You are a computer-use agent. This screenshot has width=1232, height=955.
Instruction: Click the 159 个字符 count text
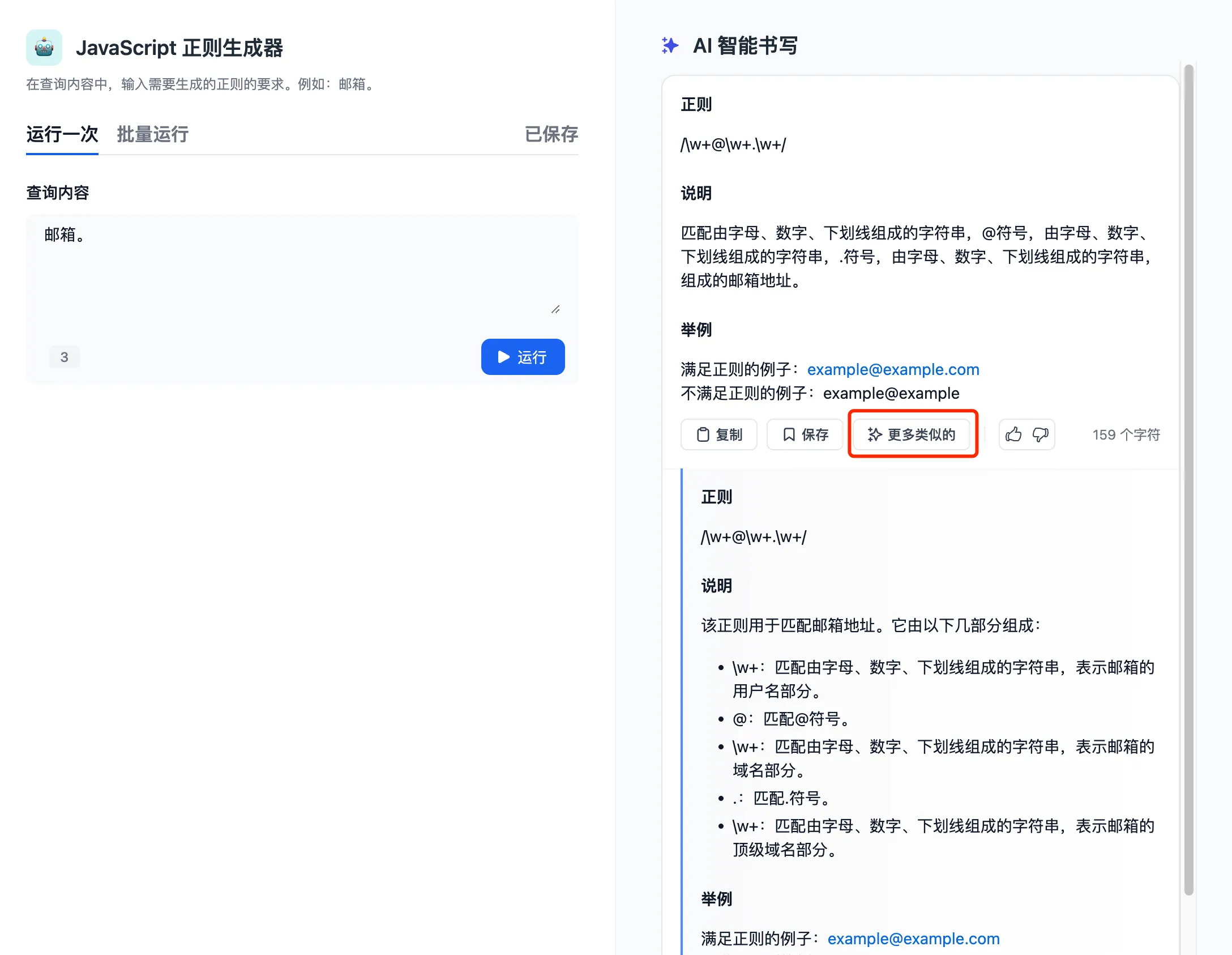click(1126, 434)
